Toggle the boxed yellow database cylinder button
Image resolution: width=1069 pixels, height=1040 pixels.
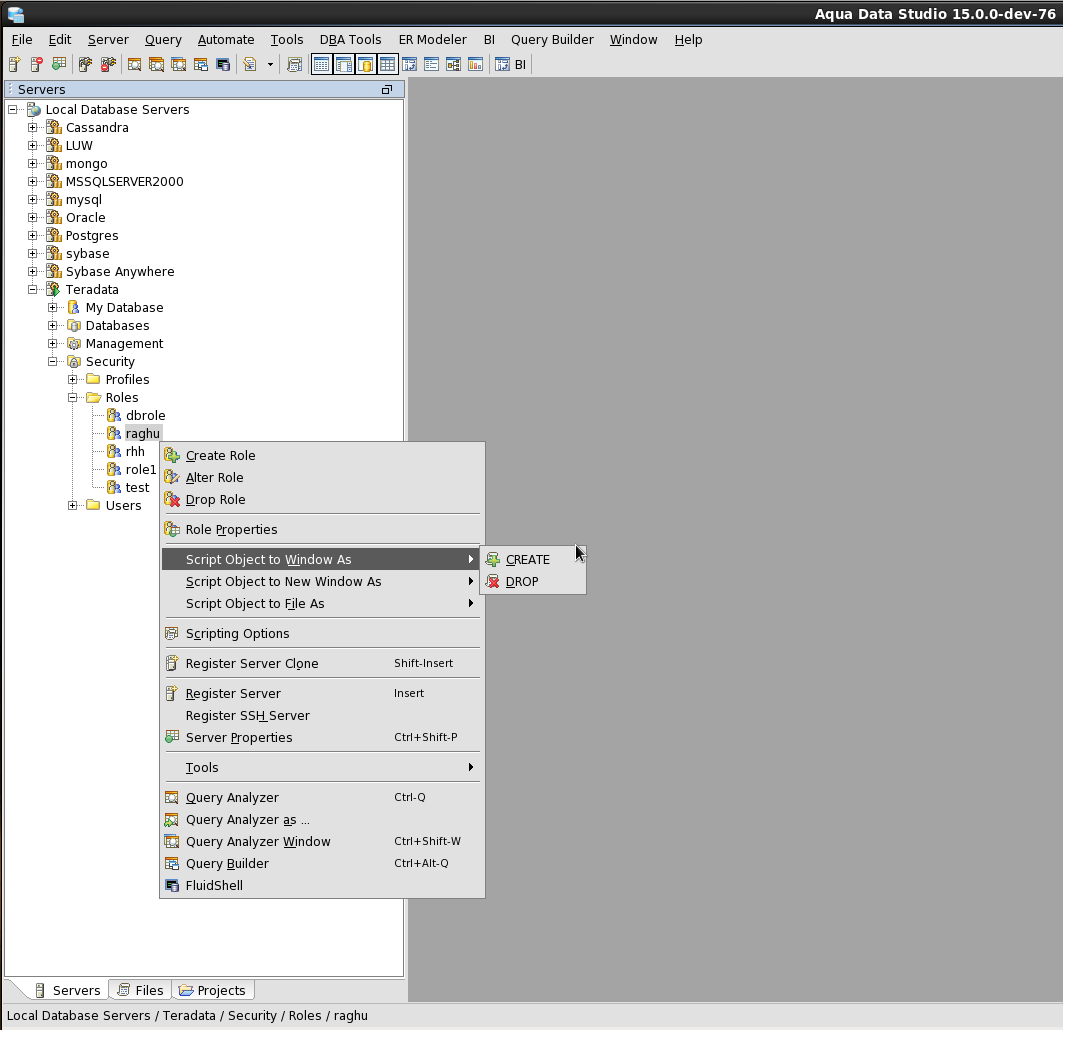click(365, 65)
